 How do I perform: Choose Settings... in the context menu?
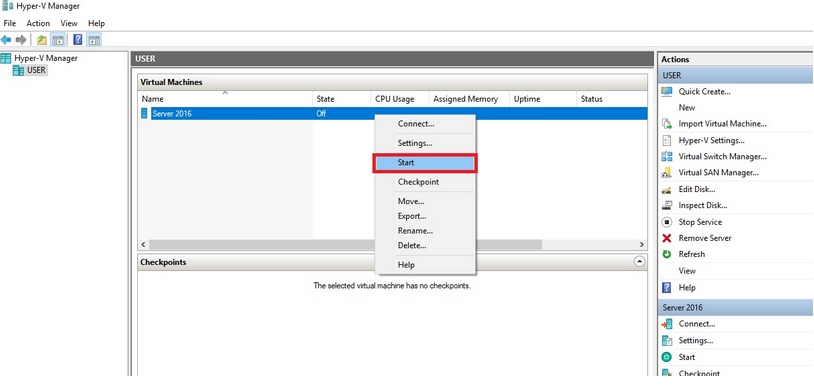(x=425, y=143)
